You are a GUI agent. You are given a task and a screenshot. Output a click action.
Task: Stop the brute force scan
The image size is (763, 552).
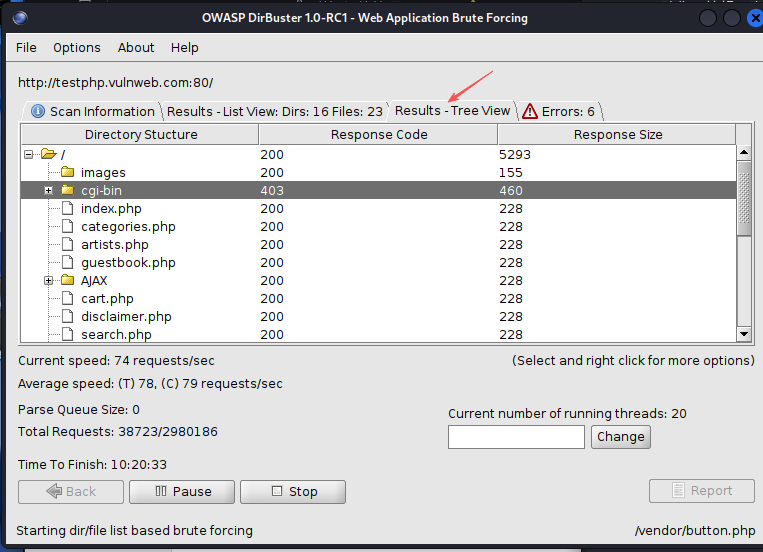pos(293,492)
